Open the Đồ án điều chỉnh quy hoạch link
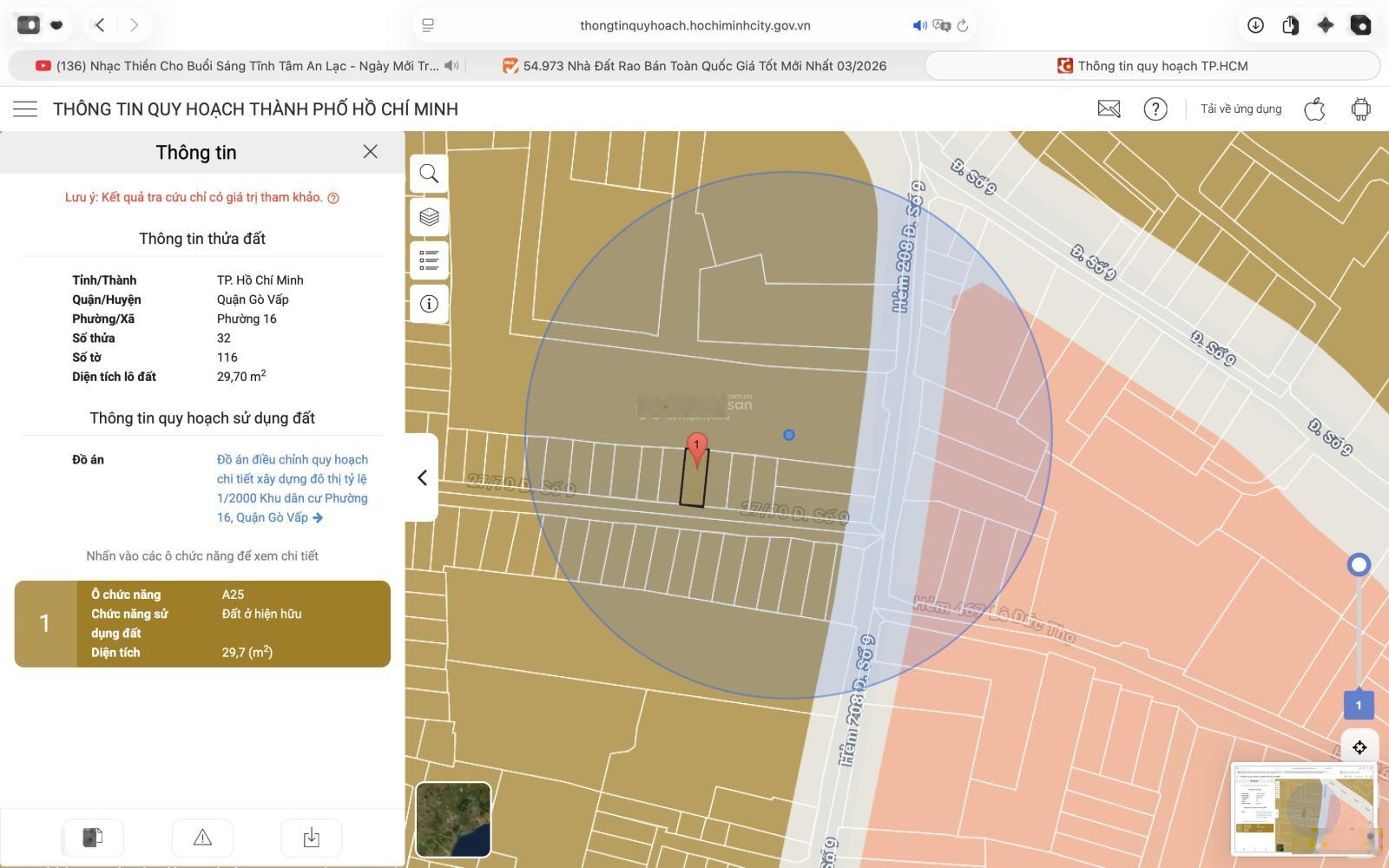Image resolution: width=1389 pixels, height=868 pixels. click(292, 489)
